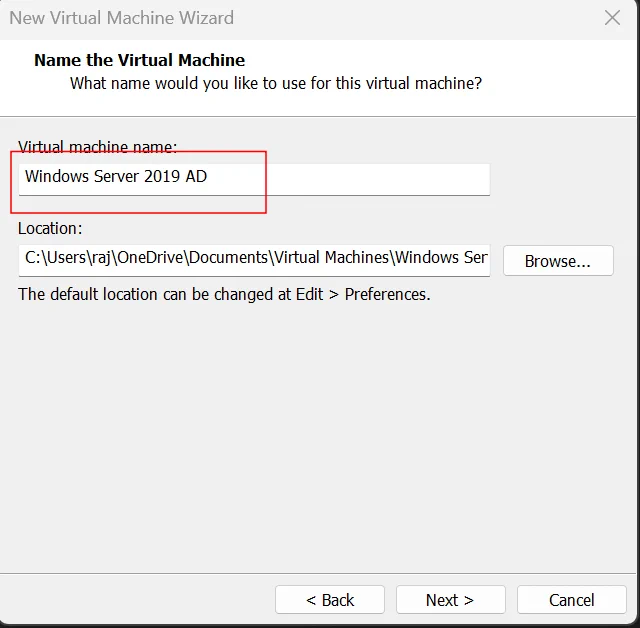Click 'OneDrive' in the location path
This screenshot has width=640, height=628.
click(150, 257)
